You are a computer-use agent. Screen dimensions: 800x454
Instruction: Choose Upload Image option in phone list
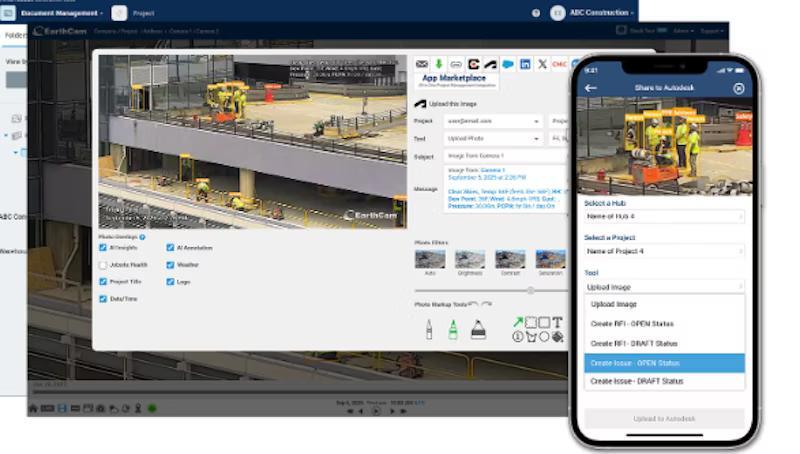pyautogui.click(x=664, y=305)
